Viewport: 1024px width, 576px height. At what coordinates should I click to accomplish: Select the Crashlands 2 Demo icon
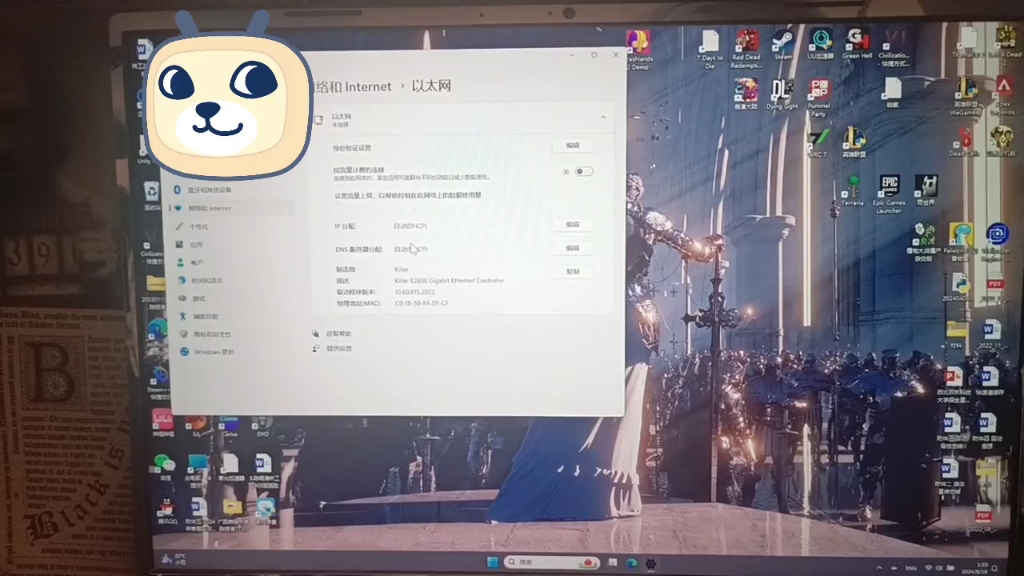638,50
